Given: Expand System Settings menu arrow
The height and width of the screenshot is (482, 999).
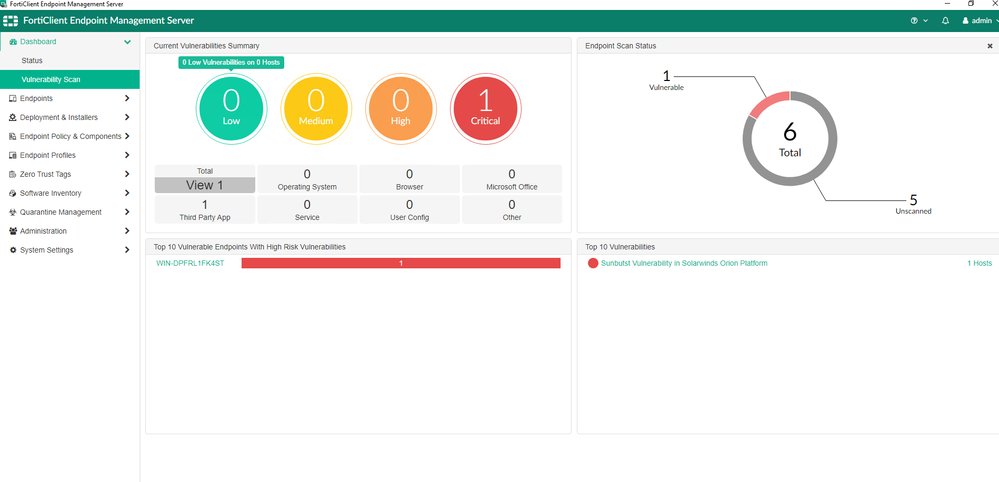Looking at the screenshot, I should pos(127,250).
